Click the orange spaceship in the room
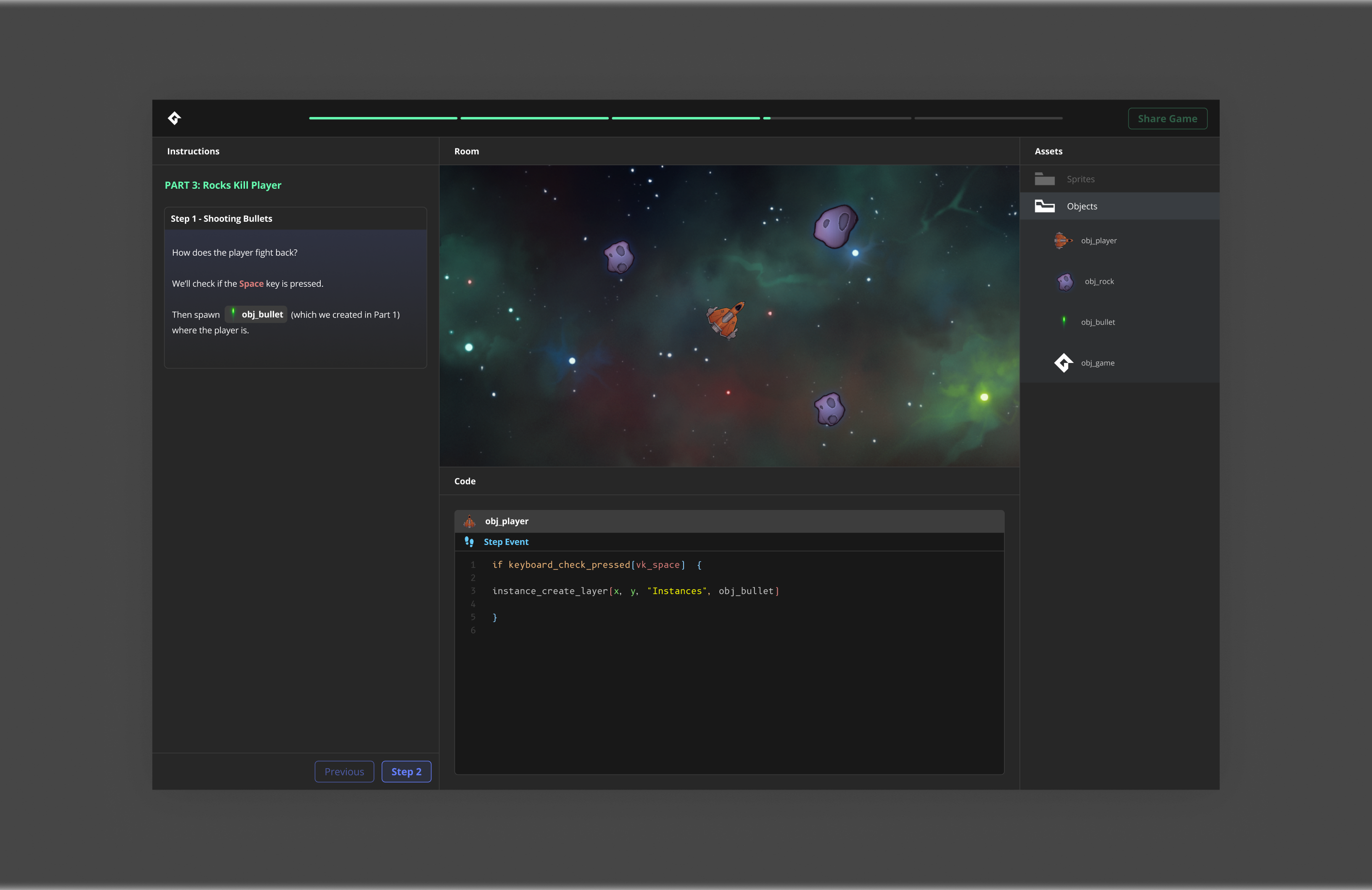Image resolution: width=1372 pixels, height=890 pixels. [726, 319]
